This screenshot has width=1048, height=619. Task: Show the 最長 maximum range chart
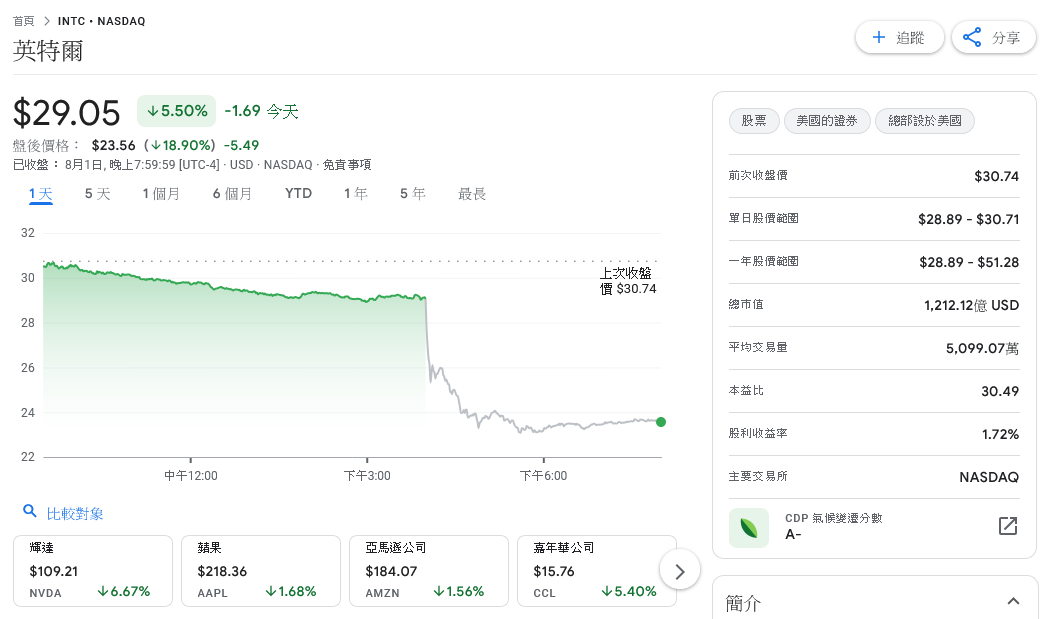click(x=472, y=194)
